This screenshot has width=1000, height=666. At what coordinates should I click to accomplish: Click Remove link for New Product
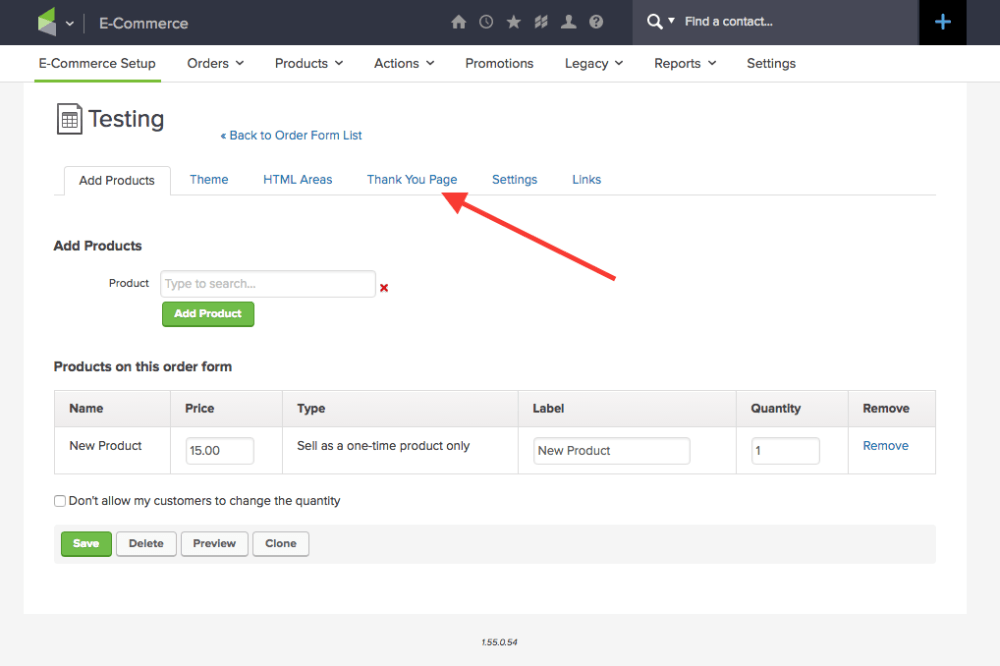click(885, 446)
